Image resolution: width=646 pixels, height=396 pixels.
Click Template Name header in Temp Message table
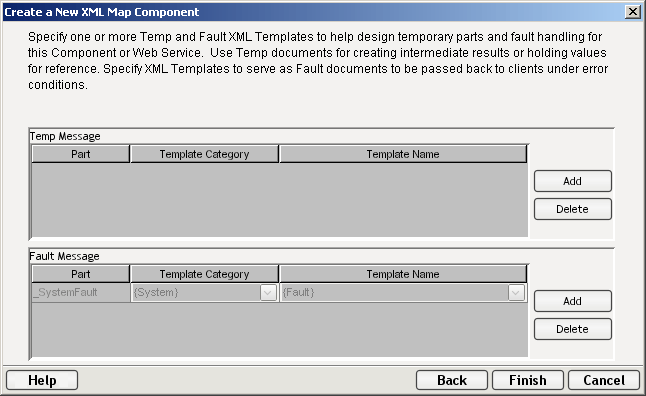(x=403, y=154)
